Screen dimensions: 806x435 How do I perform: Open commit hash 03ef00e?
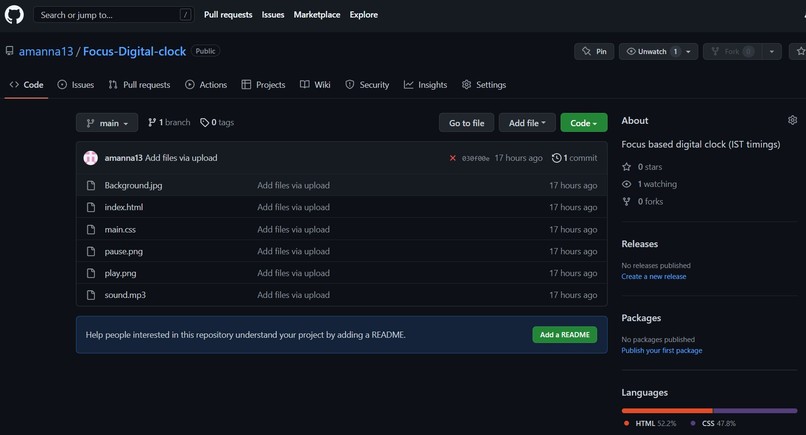475,158
